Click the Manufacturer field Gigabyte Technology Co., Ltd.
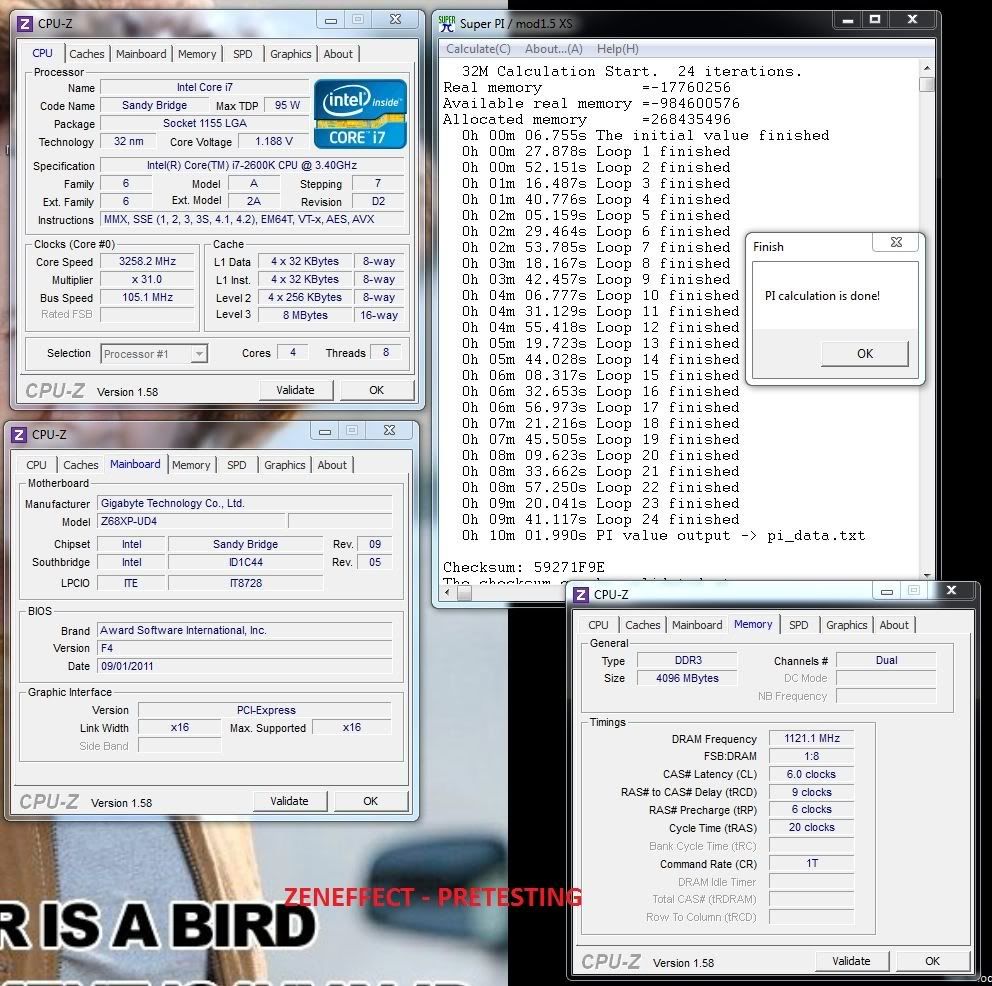Image resolution: width=992 pixels, height=986 pixels. pyautogui.click(x=245, y=504)
